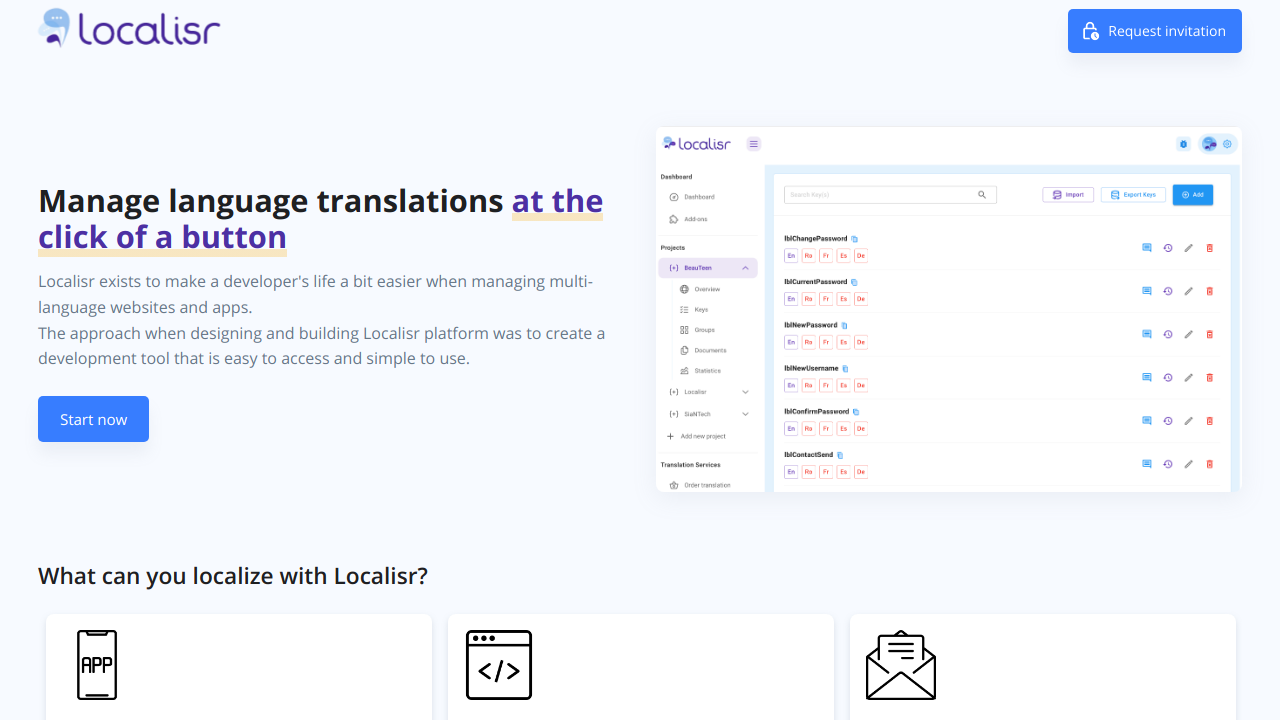Viewport: 1280px width, 720px height.
Task: Toggle the En language tag under lblChangePassword
Action: [x=791, y=256]
